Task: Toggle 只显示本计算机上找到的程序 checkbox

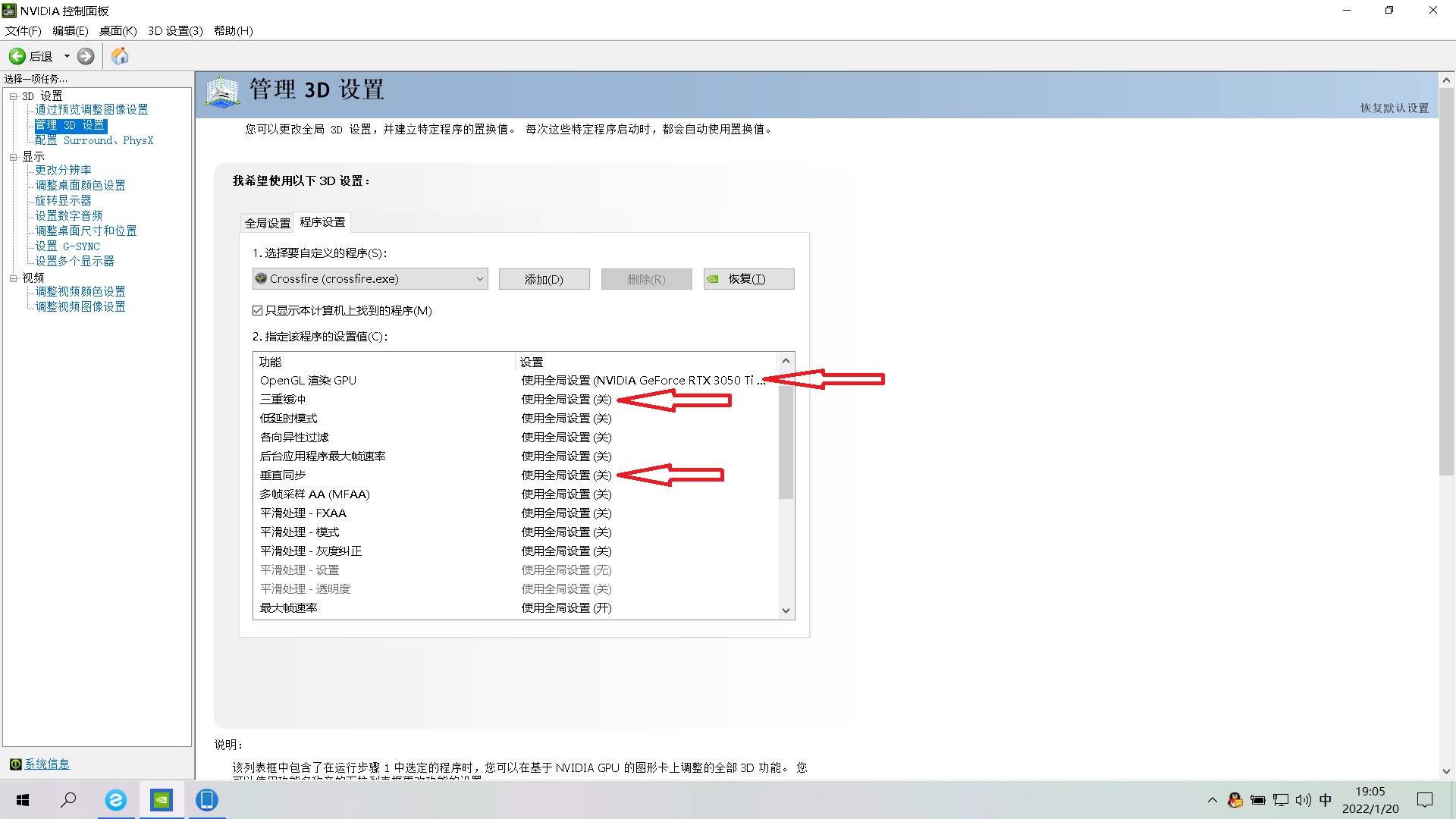Action: tap(257, 311)
